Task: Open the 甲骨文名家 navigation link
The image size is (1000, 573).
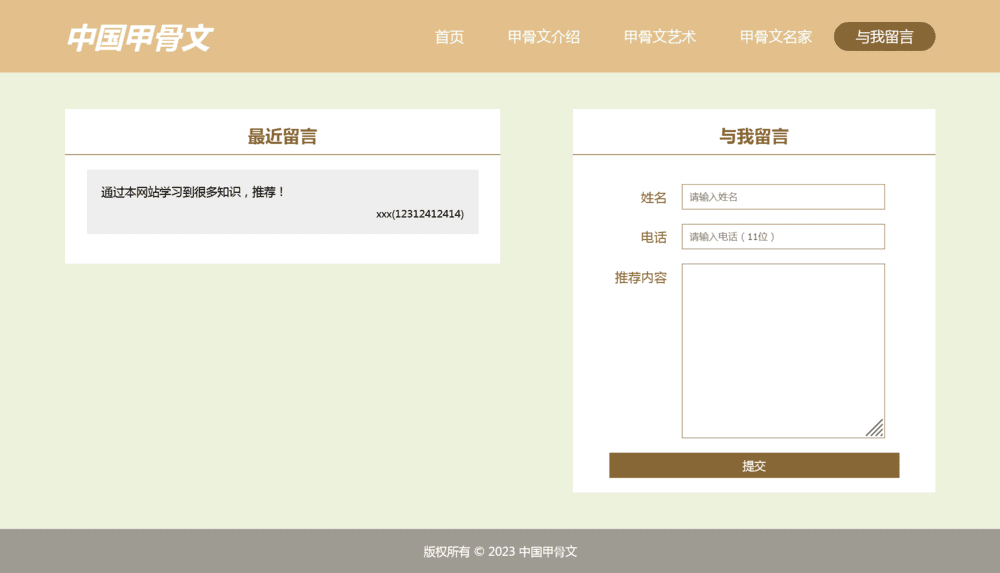Action: pos(775,37)
